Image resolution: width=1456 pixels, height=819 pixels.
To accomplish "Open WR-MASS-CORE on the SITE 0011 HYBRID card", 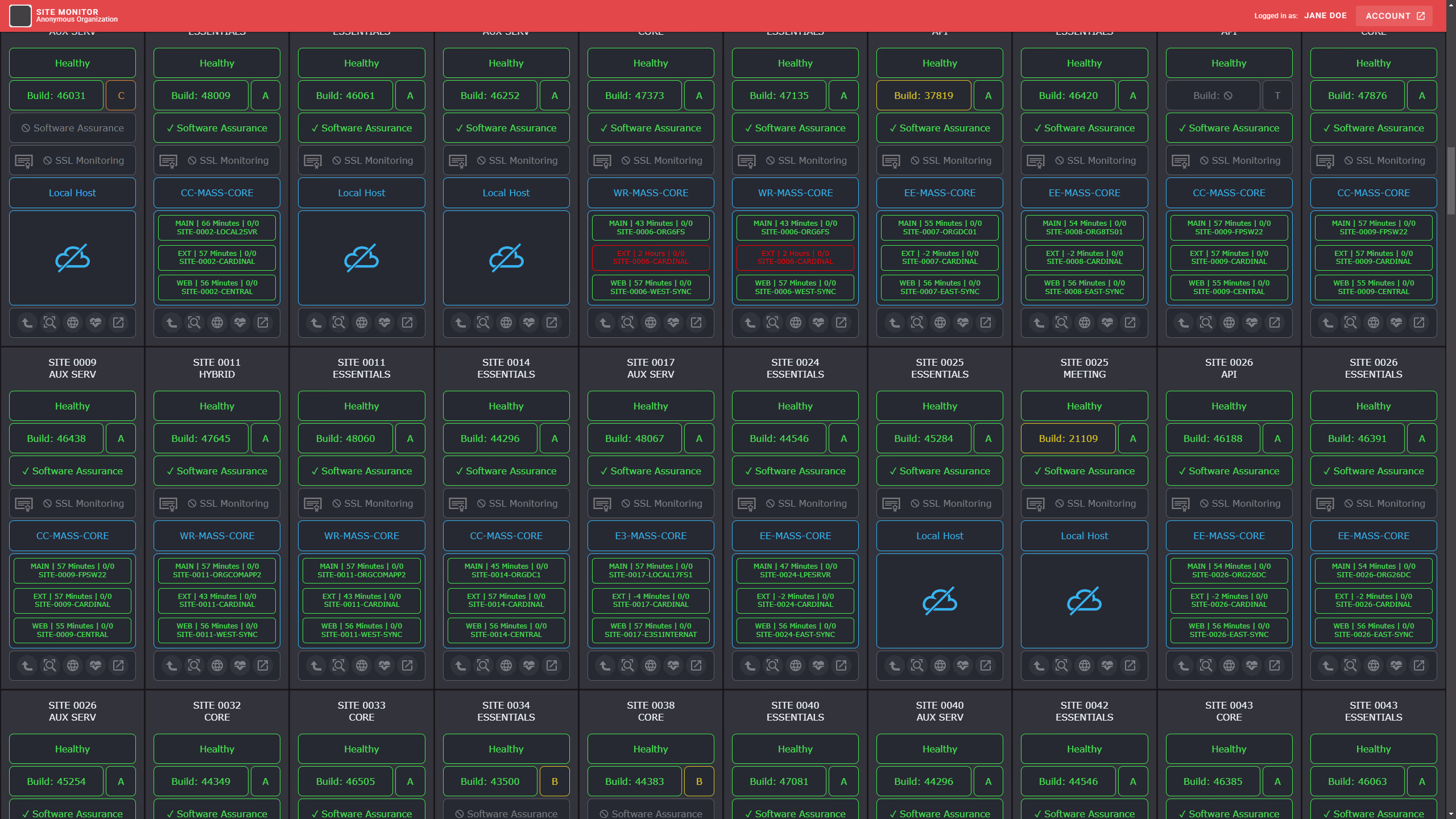I will tap(216, 535).
